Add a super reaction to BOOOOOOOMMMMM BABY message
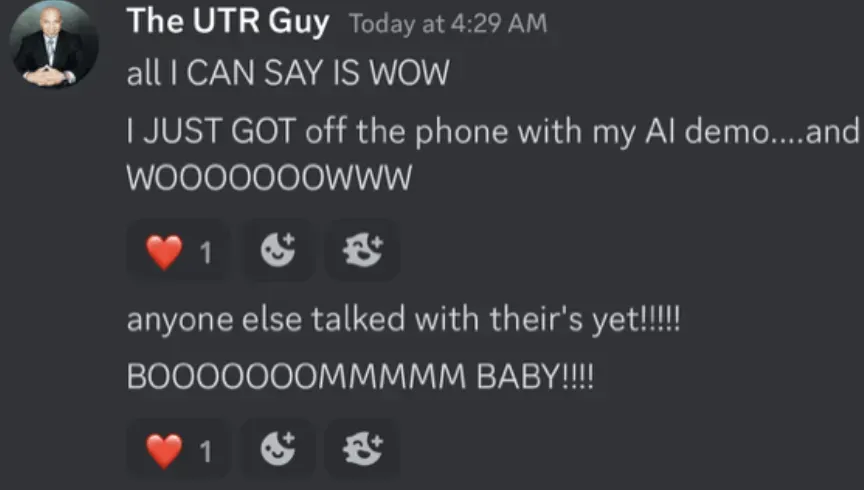Screen dimensions: 864x490 [363, 449]
